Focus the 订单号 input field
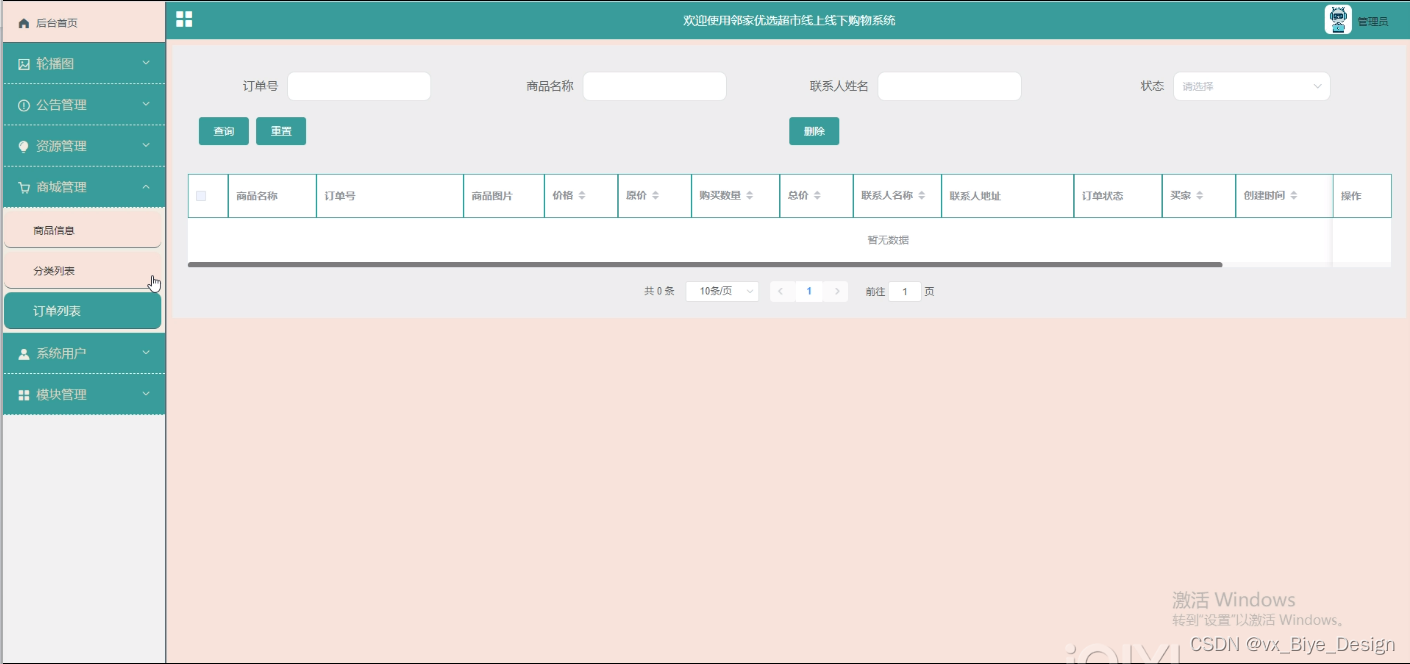 359,86
